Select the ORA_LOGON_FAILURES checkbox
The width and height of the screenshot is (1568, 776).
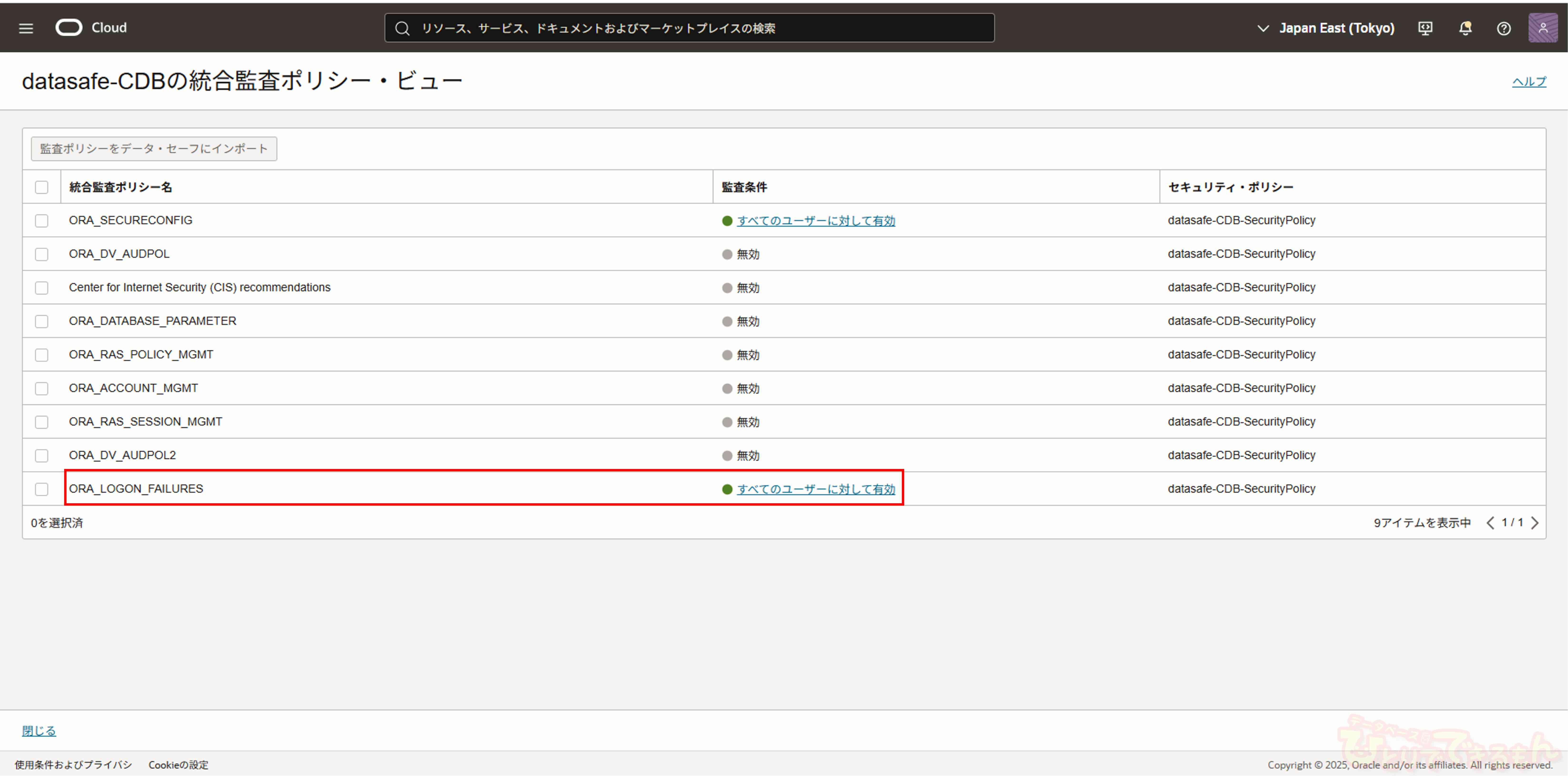pos(41,489)
